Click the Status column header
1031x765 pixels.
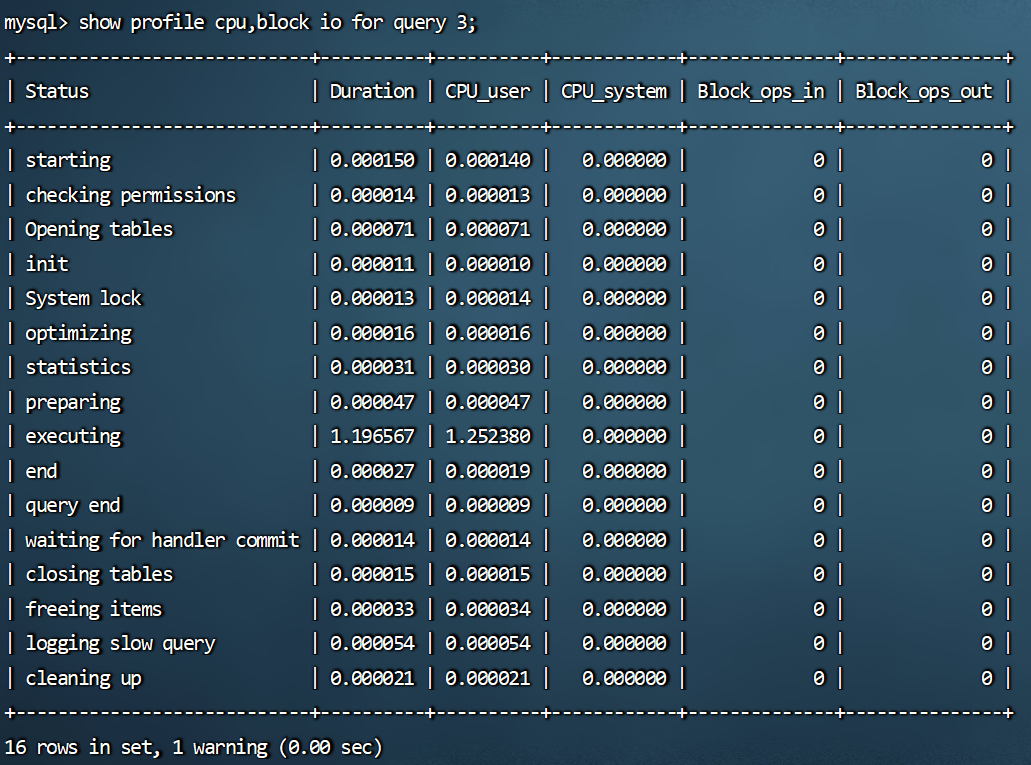point(57,91)
